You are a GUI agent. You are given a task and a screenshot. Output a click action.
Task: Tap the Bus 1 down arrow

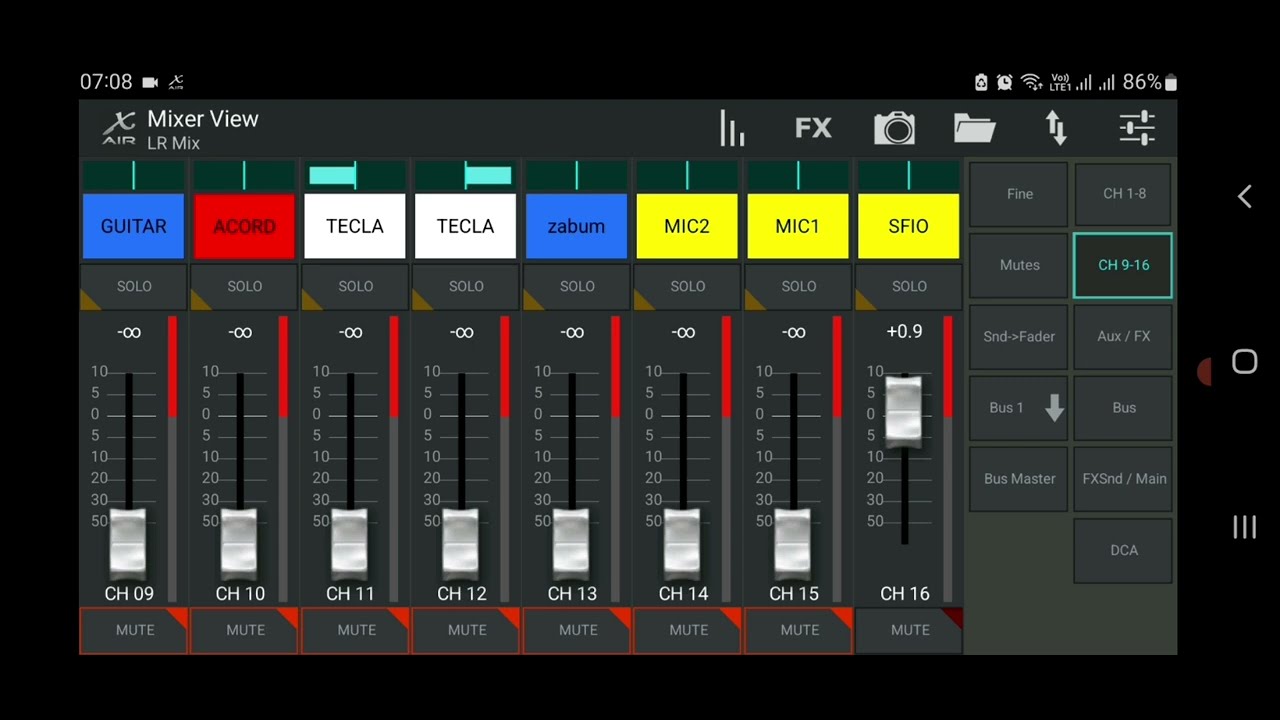[1054, 407]
